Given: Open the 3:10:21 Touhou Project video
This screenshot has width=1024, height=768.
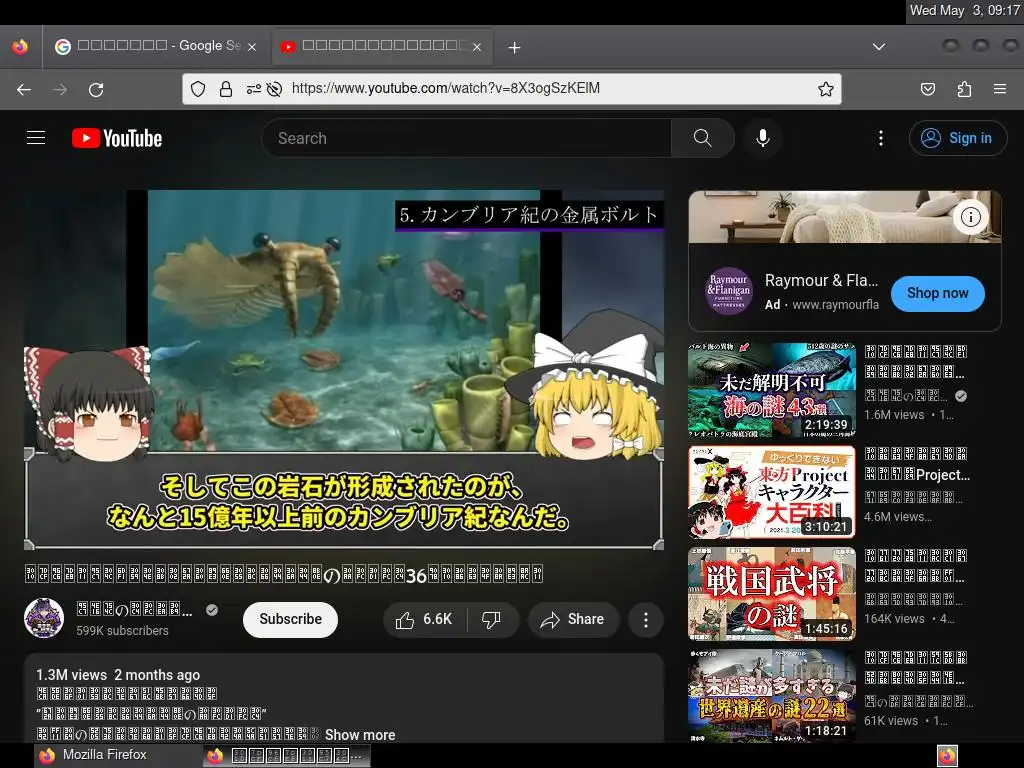Looking at the screenshot, I should coord(771,492).
